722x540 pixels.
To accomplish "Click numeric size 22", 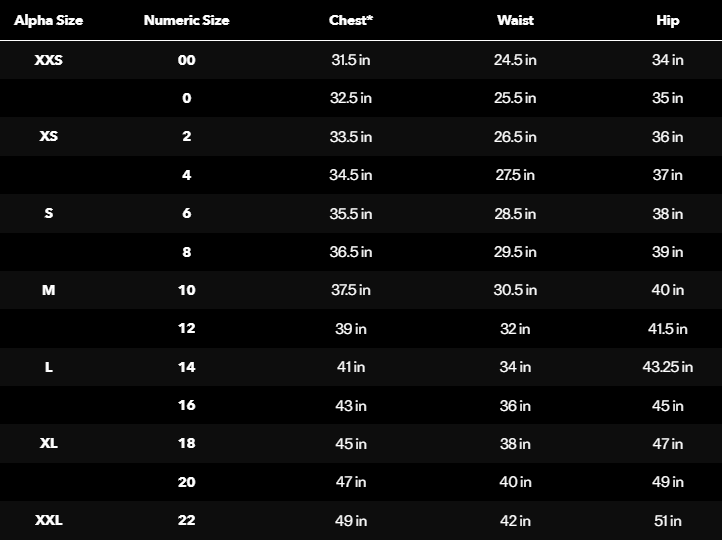I will point(186,520).
